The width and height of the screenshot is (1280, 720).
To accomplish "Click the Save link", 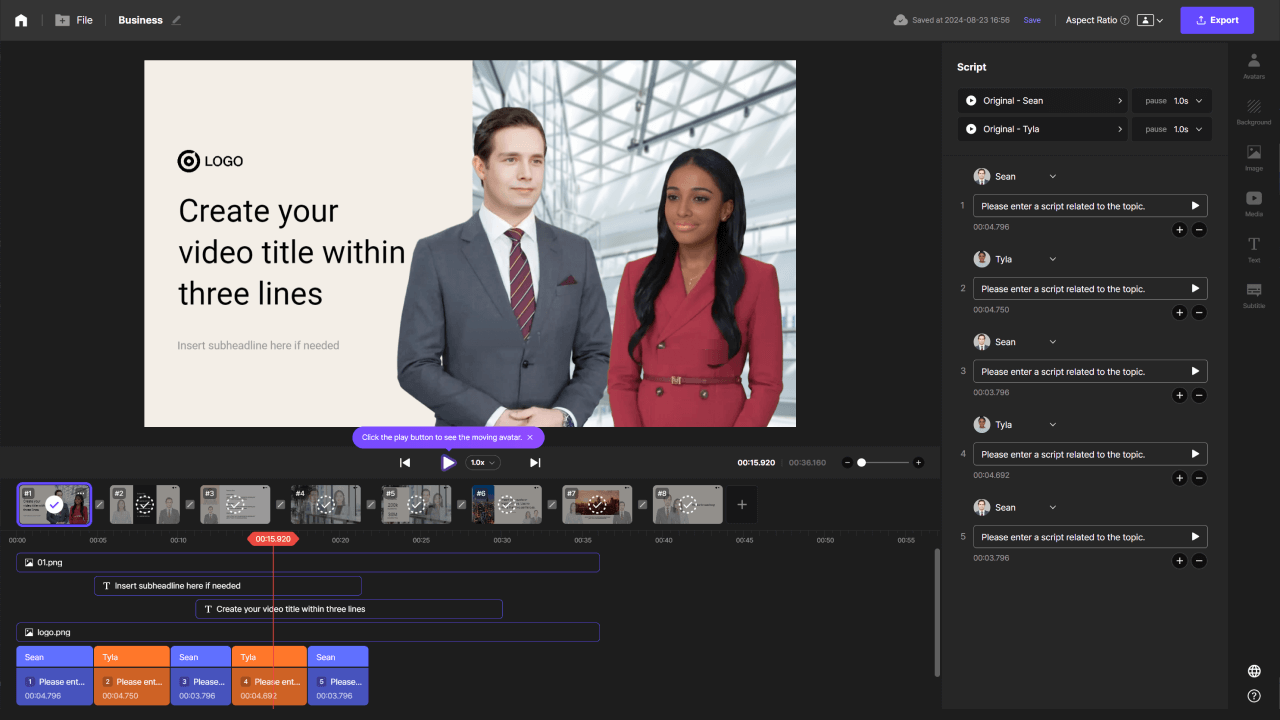I will click(x=1032, y=20).
